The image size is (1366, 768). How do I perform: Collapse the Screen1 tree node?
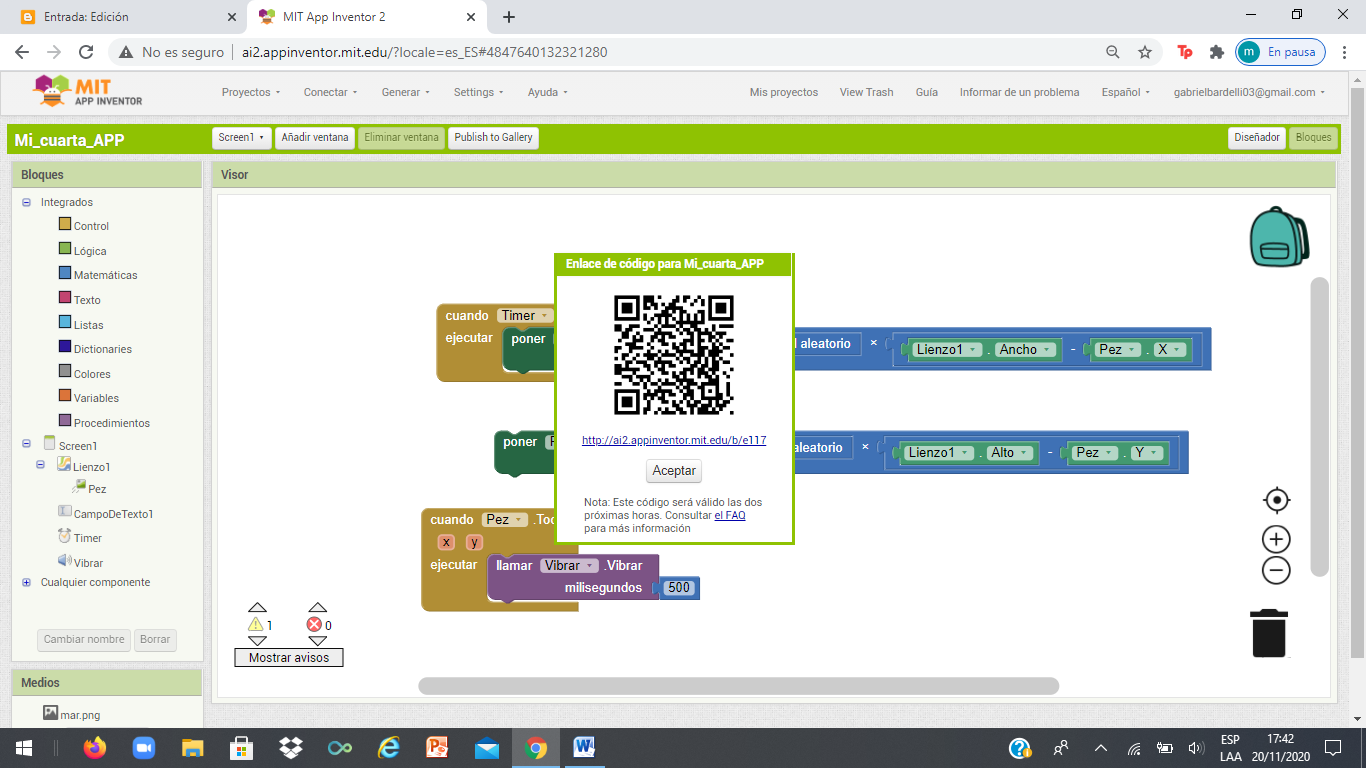click(26, 444)
